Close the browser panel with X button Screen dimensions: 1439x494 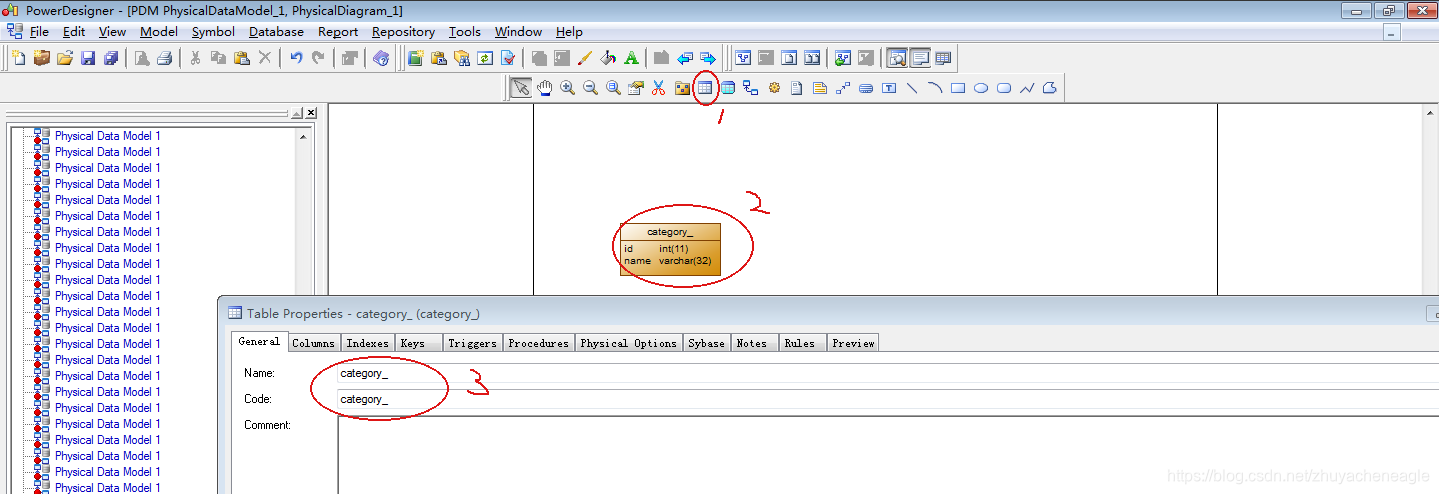click(311, 113)
